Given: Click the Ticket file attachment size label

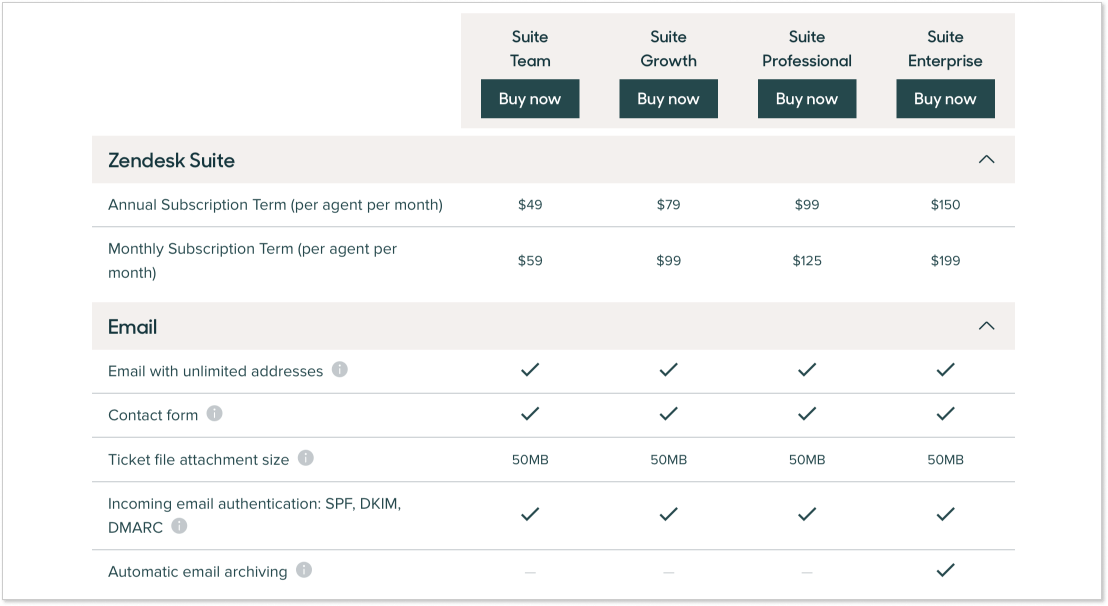Looking at the screenshot, I should [199, 460].
